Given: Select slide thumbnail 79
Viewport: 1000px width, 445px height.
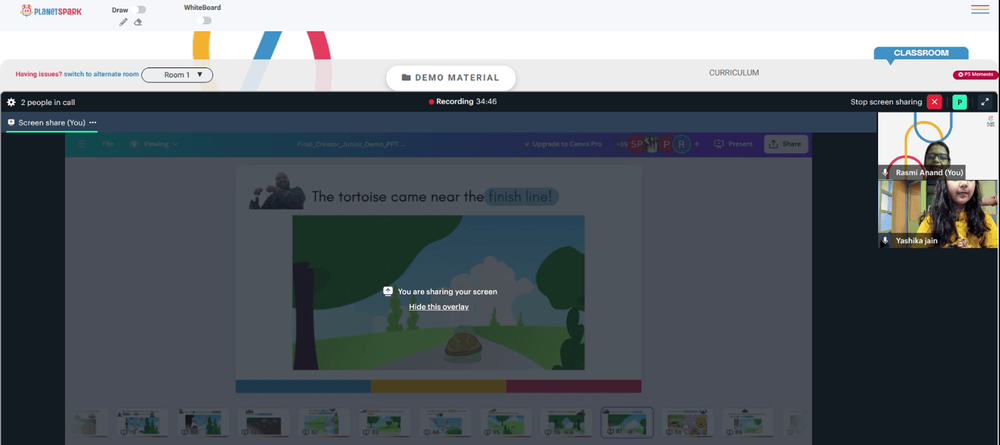Looking at the screenshot, I should [142, 423].
